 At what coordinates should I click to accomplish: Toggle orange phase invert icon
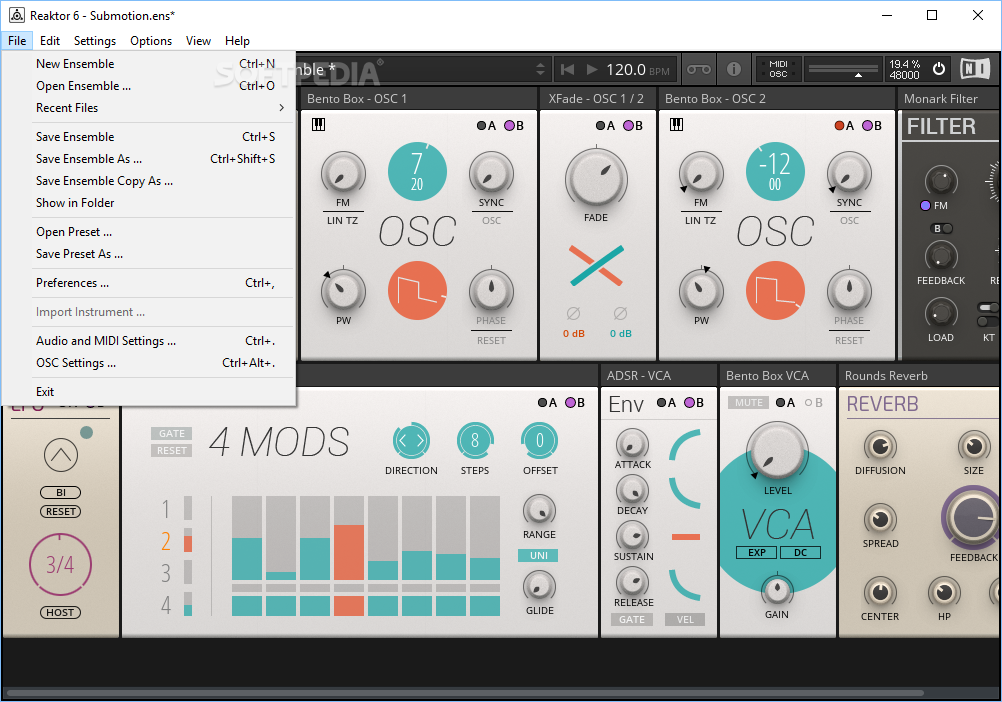(573, 313)
